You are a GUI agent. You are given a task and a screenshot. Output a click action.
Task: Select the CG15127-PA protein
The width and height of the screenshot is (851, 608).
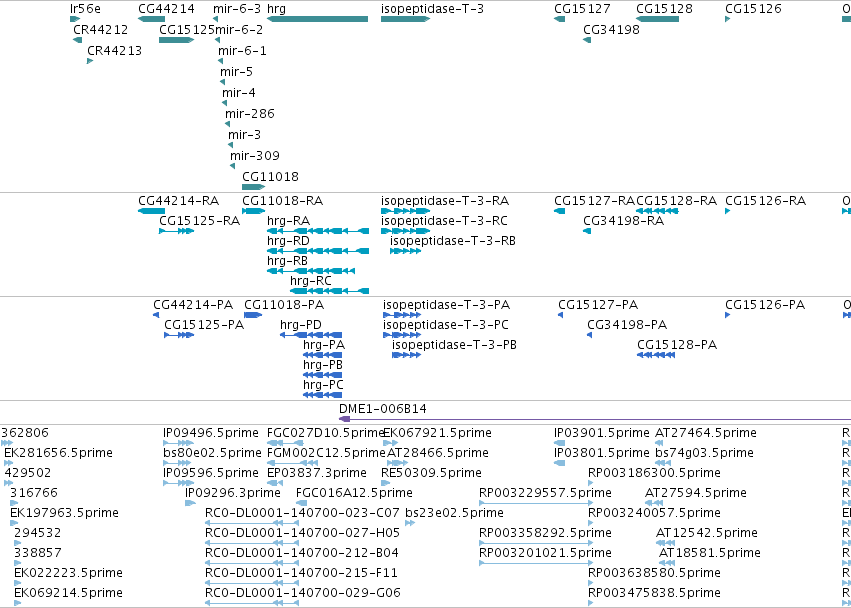[x=561, y=315]
